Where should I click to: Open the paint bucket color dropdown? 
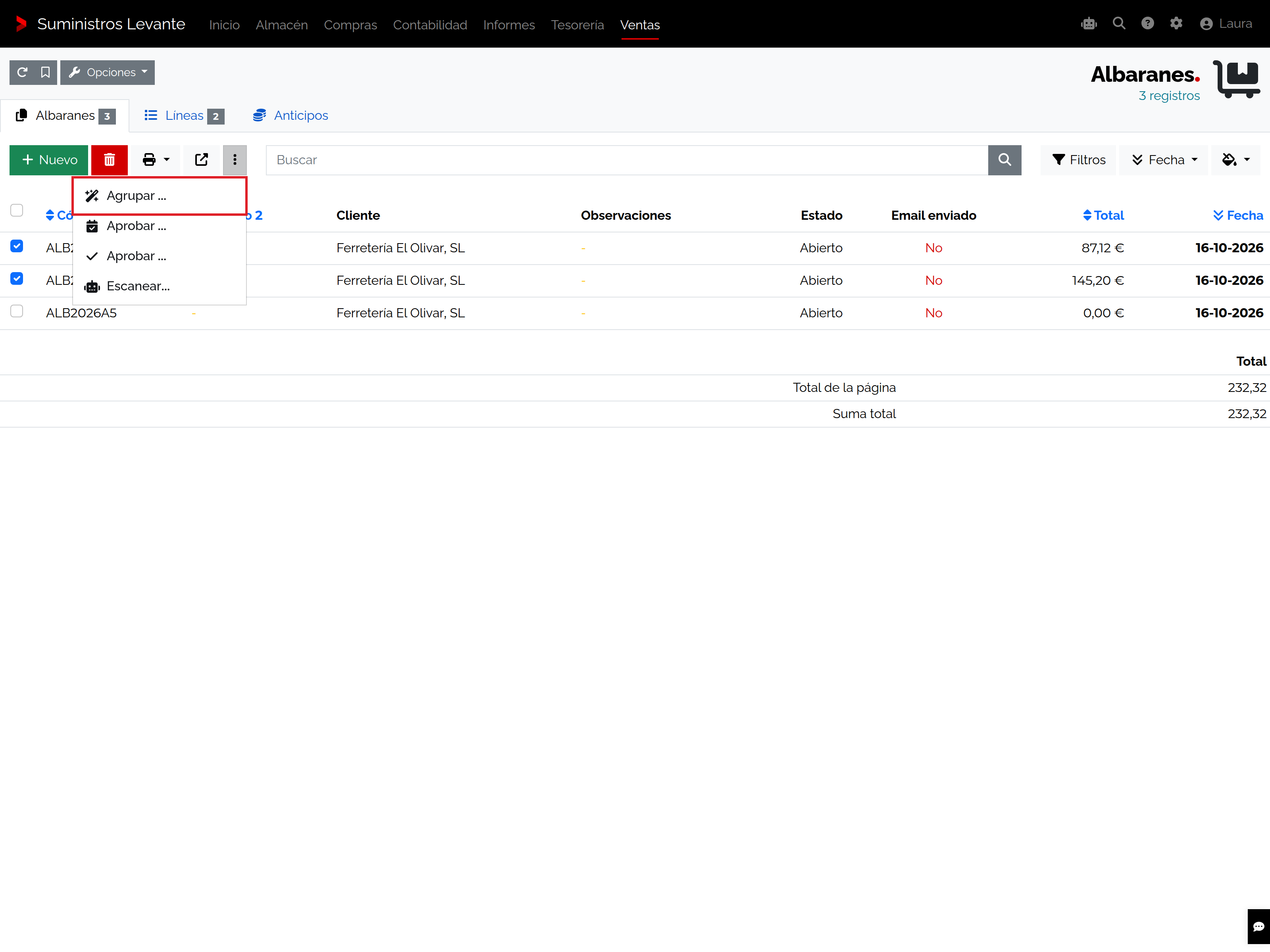[1236, 159]
